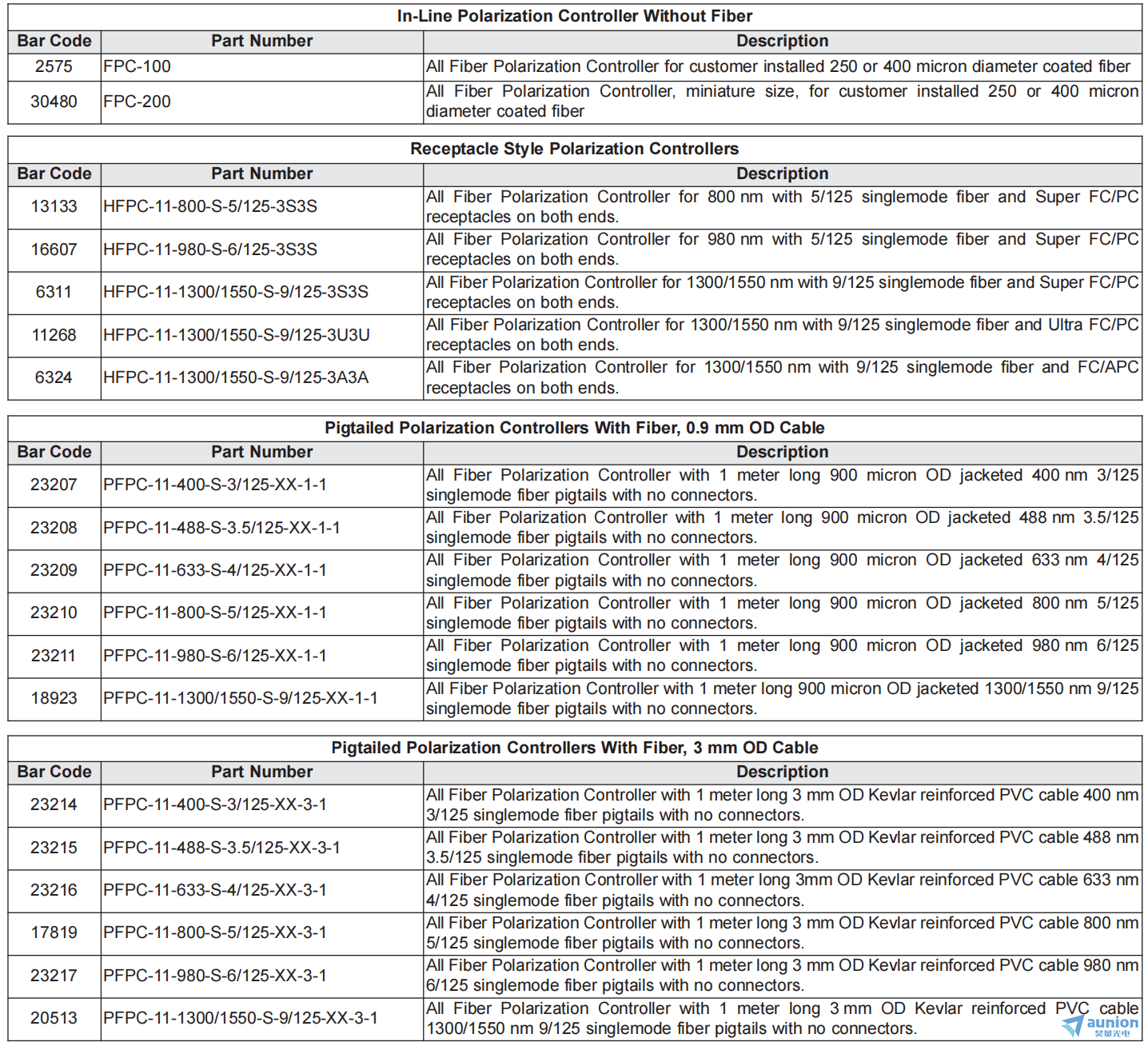This screenshot has height=1046, width=1148.
Task: Click the description cell for bar code 17819
Action: tap(782, 932)
